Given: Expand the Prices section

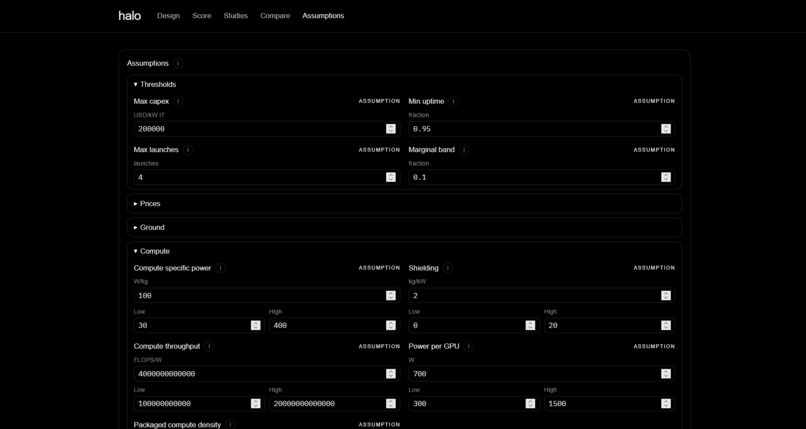Looking at the screenshot, I should [x=405, y=203].
